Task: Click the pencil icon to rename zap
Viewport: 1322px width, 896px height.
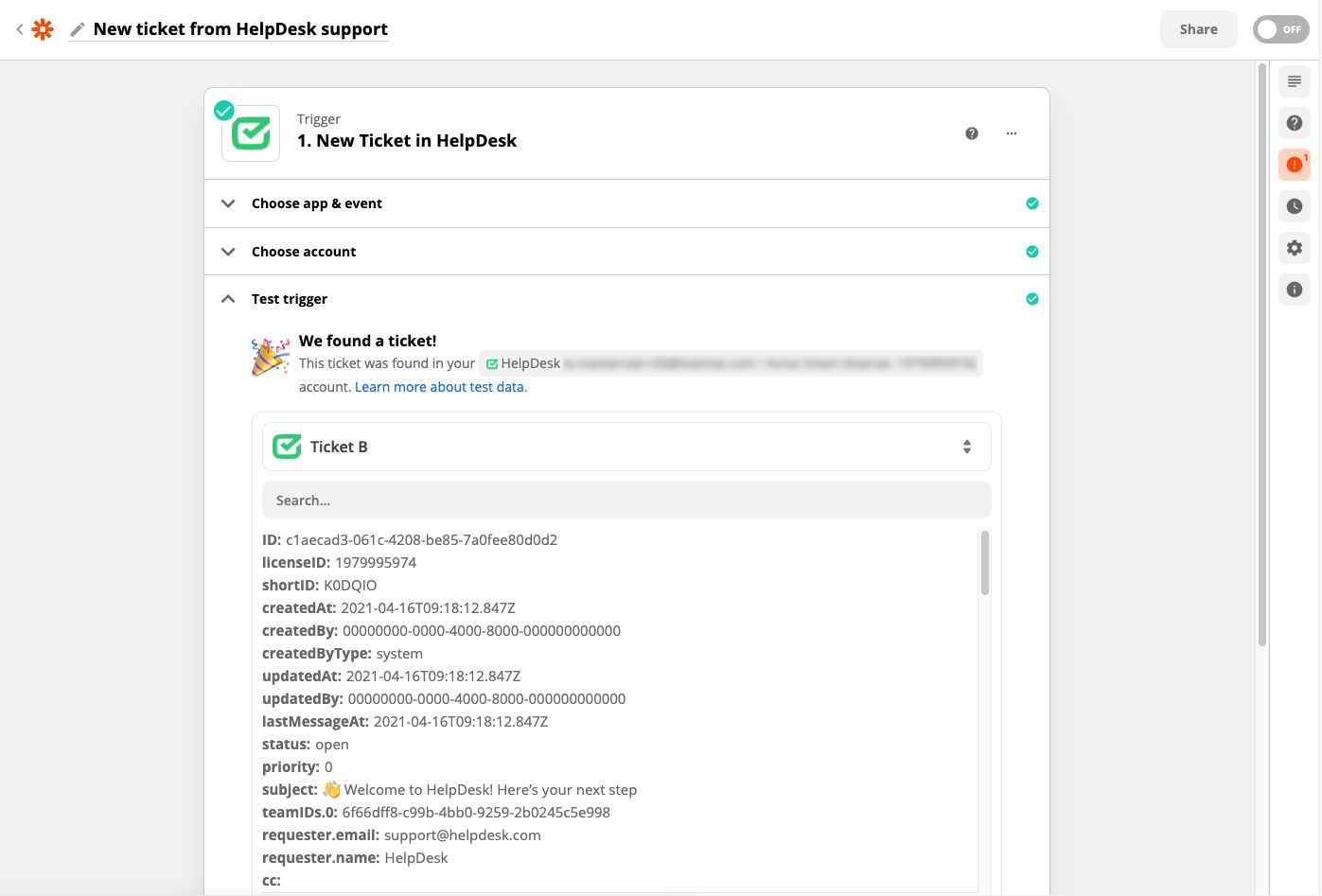Action: click(x=78, y=29)
